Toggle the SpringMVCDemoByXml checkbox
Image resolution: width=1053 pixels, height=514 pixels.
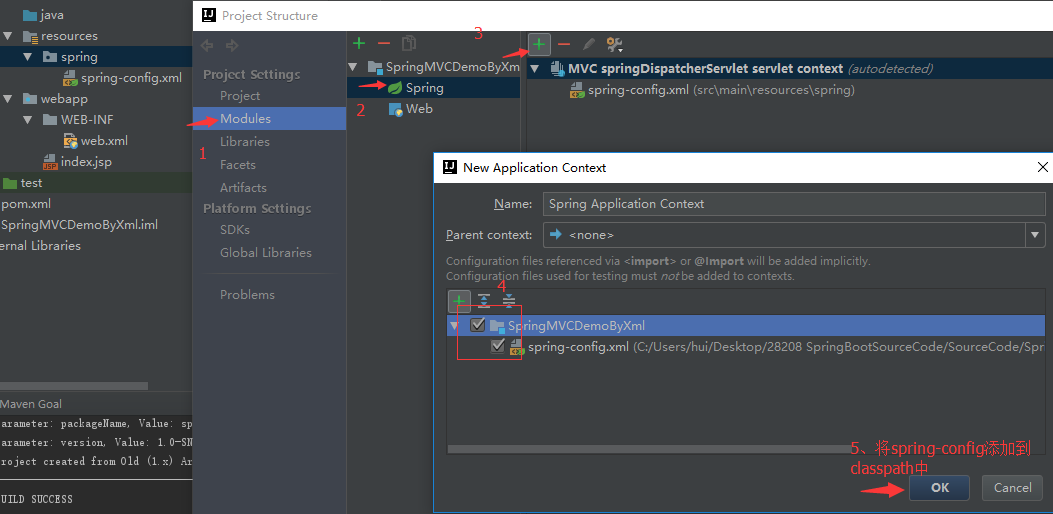[x=477, y=325]
